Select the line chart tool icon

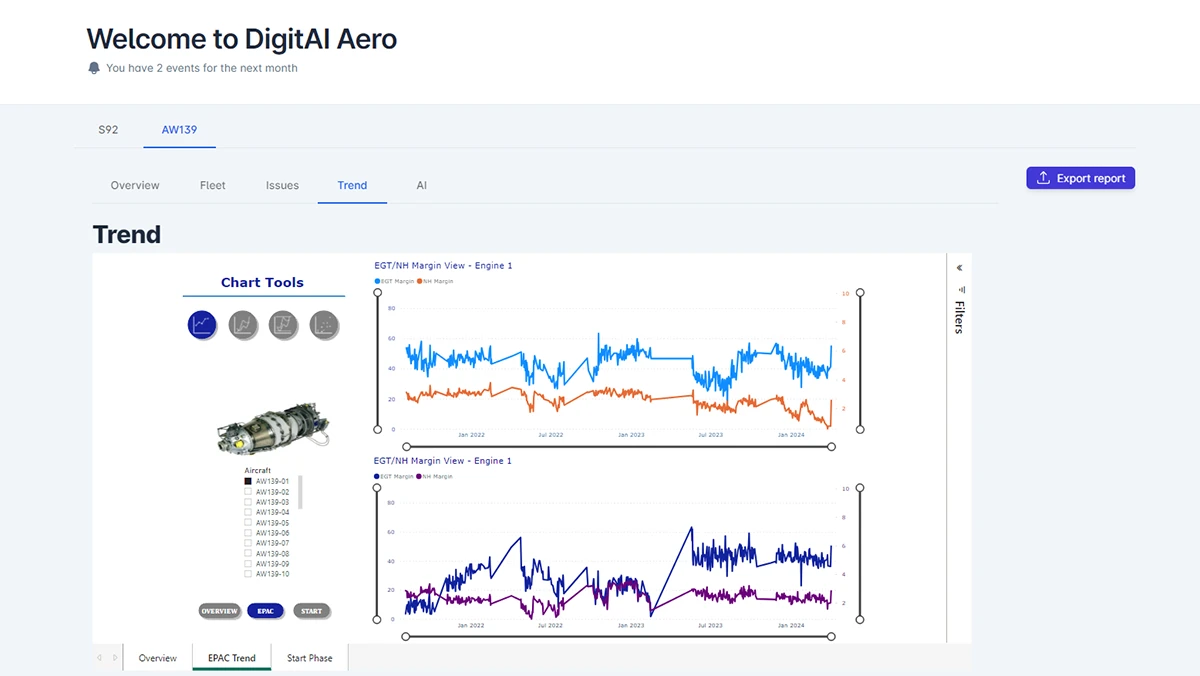coord(203,324)
